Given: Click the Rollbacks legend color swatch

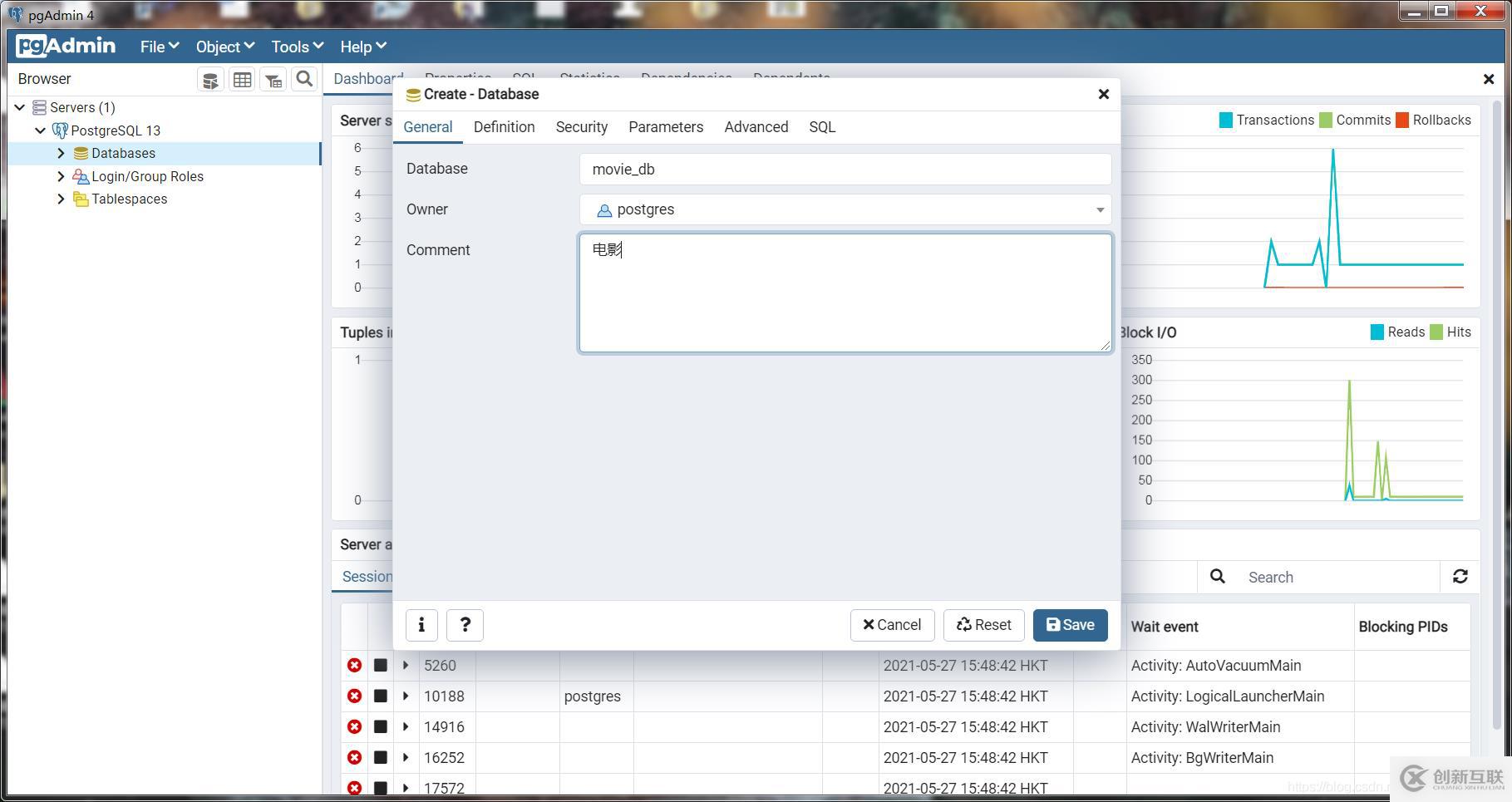Looking at the screenshot, I should 1402,120.
